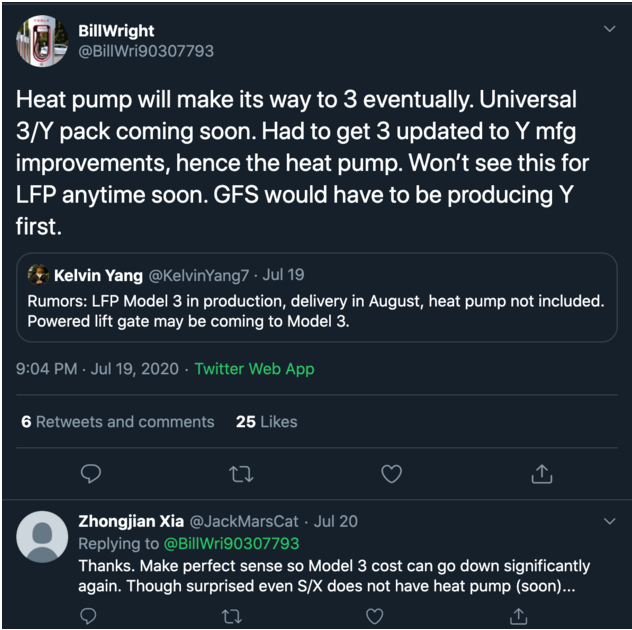
Task: Show the 25 Likes list
Action: click(x=266, y=422)
